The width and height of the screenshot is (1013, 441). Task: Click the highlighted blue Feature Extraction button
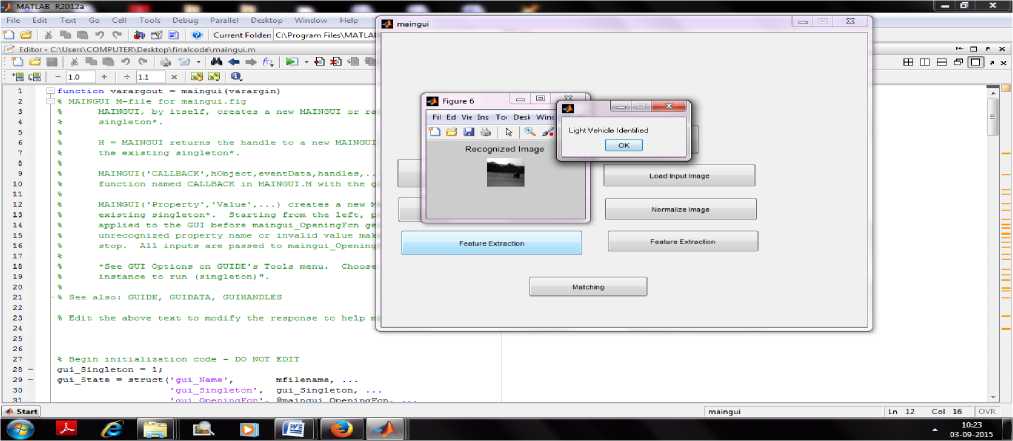click(x=491, y=243)
